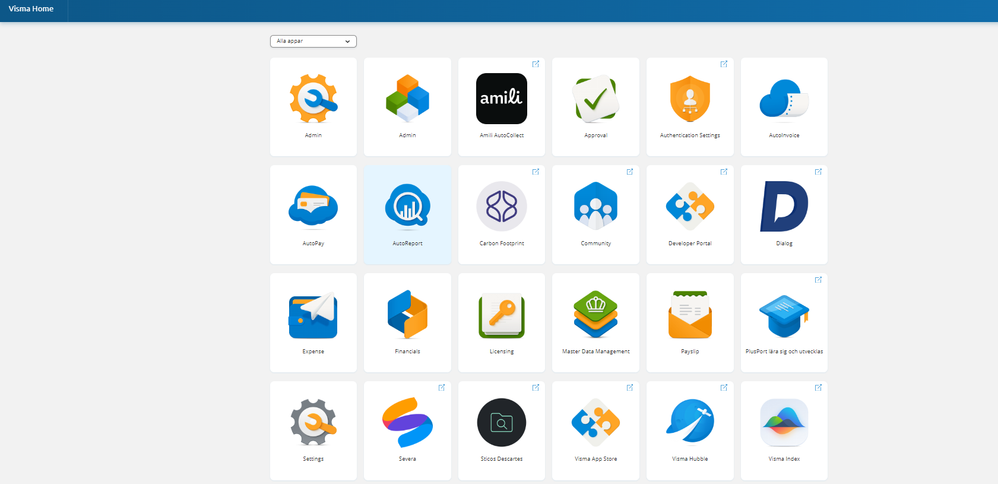Screen dimensions: 998x484
Task: Open the Financials blue orange icon
Action: pyautogui.click(x=407, y=315)
